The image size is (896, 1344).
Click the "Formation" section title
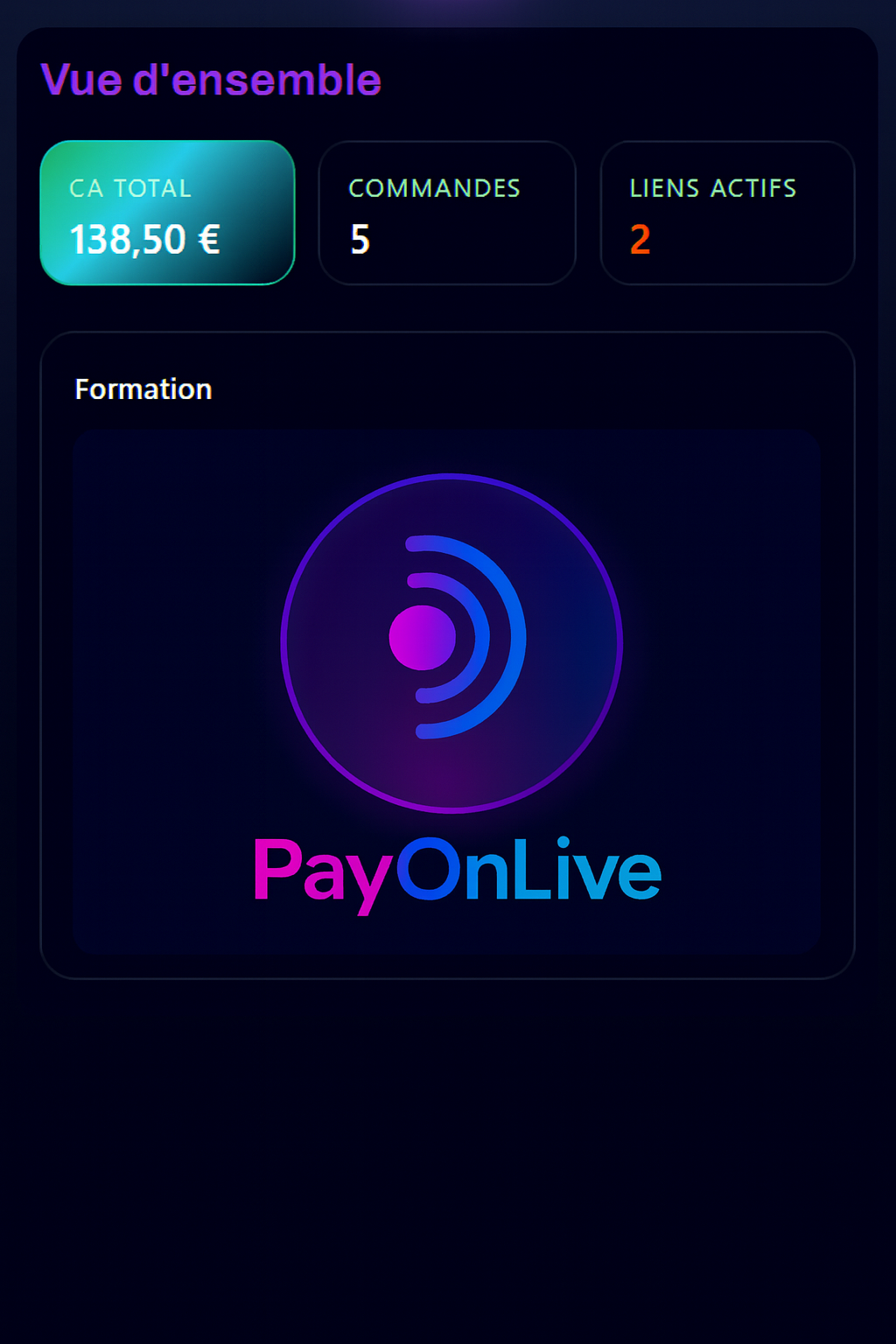point(143,388)
